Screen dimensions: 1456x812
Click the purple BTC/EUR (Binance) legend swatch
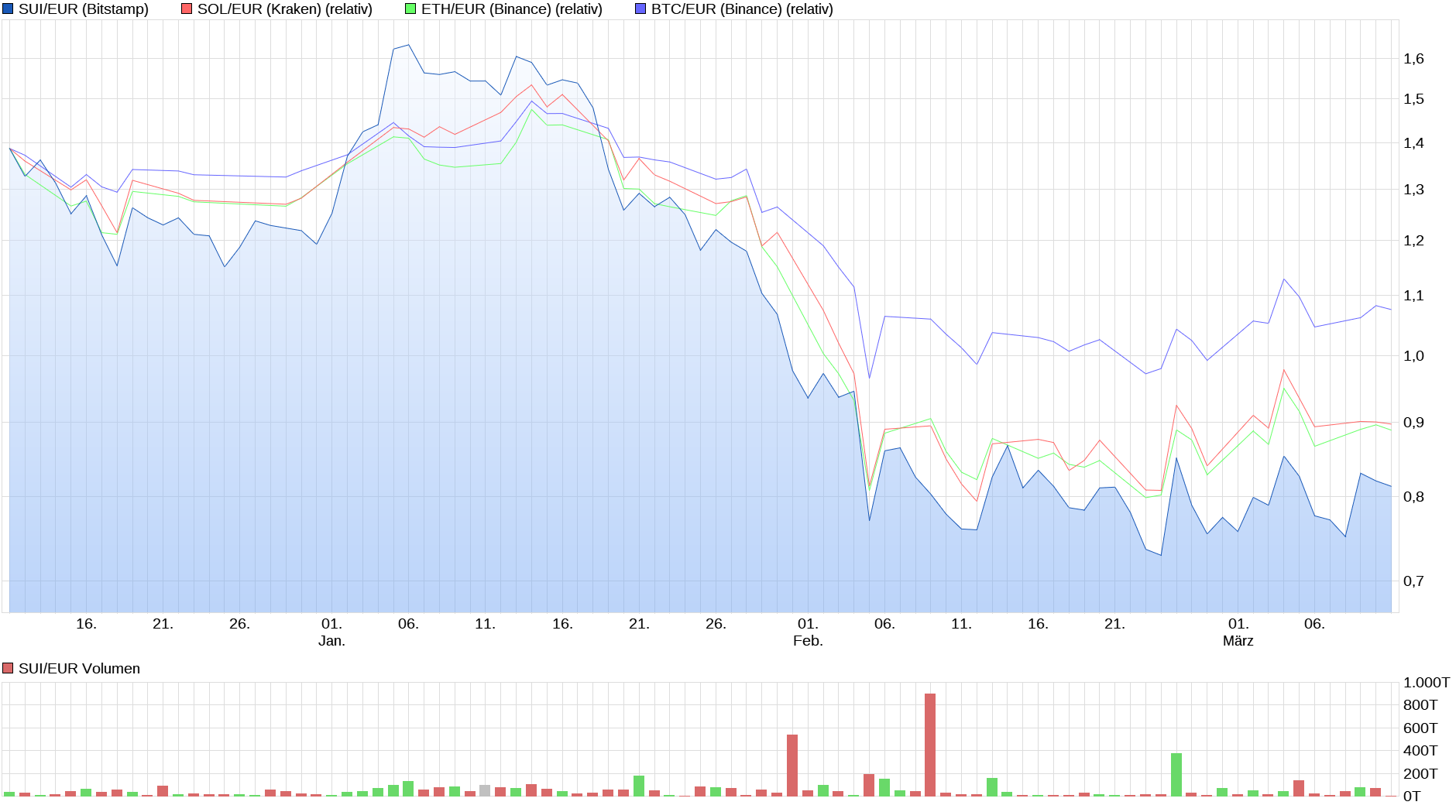point(640,9)
